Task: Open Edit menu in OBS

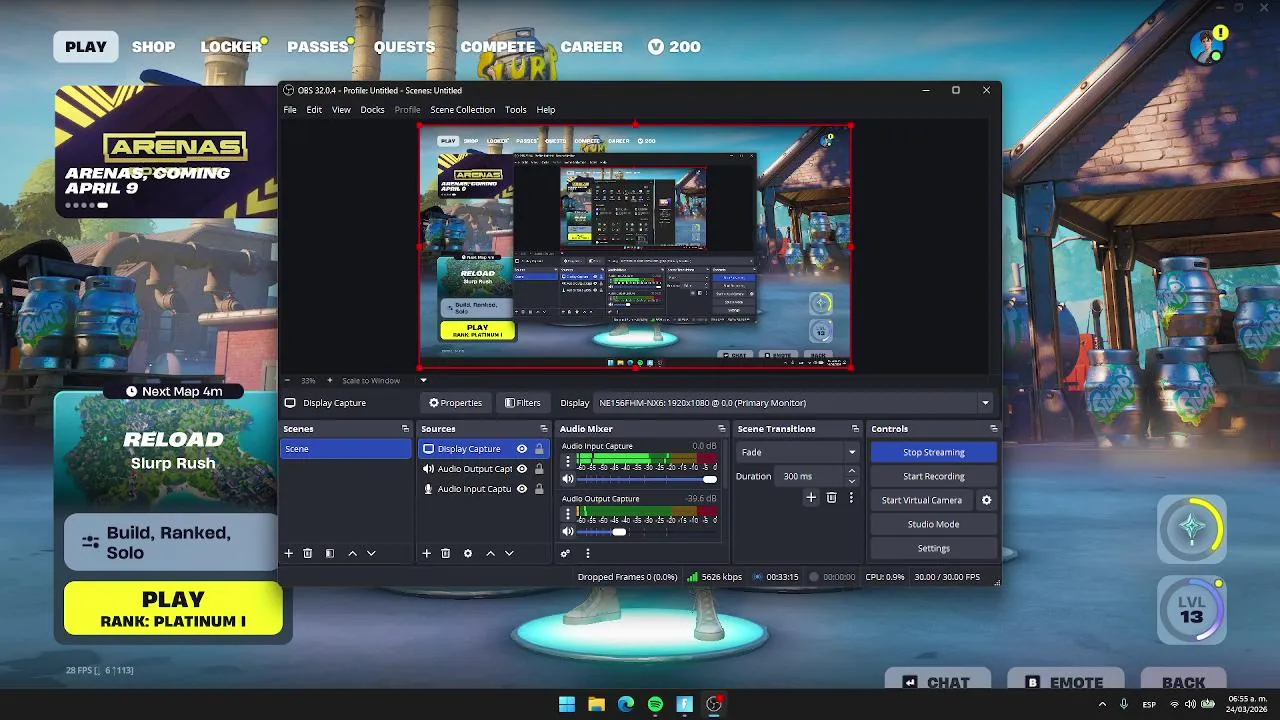Action: (314, 110)
